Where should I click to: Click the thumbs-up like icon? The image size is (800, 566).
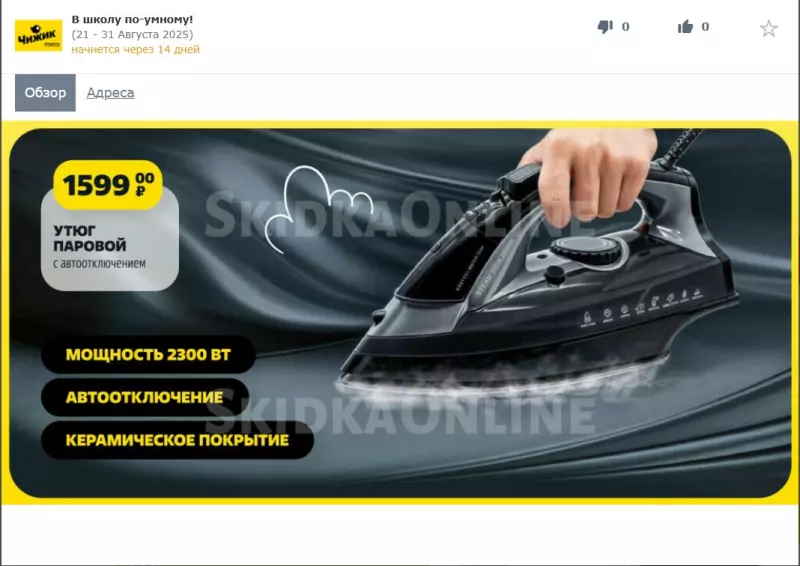click(x=685, y=27)
